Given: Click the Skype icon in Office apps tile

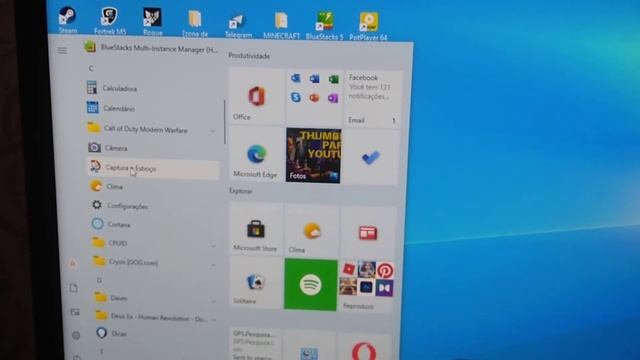Looking at the screenshot, I should pos(296,97).
